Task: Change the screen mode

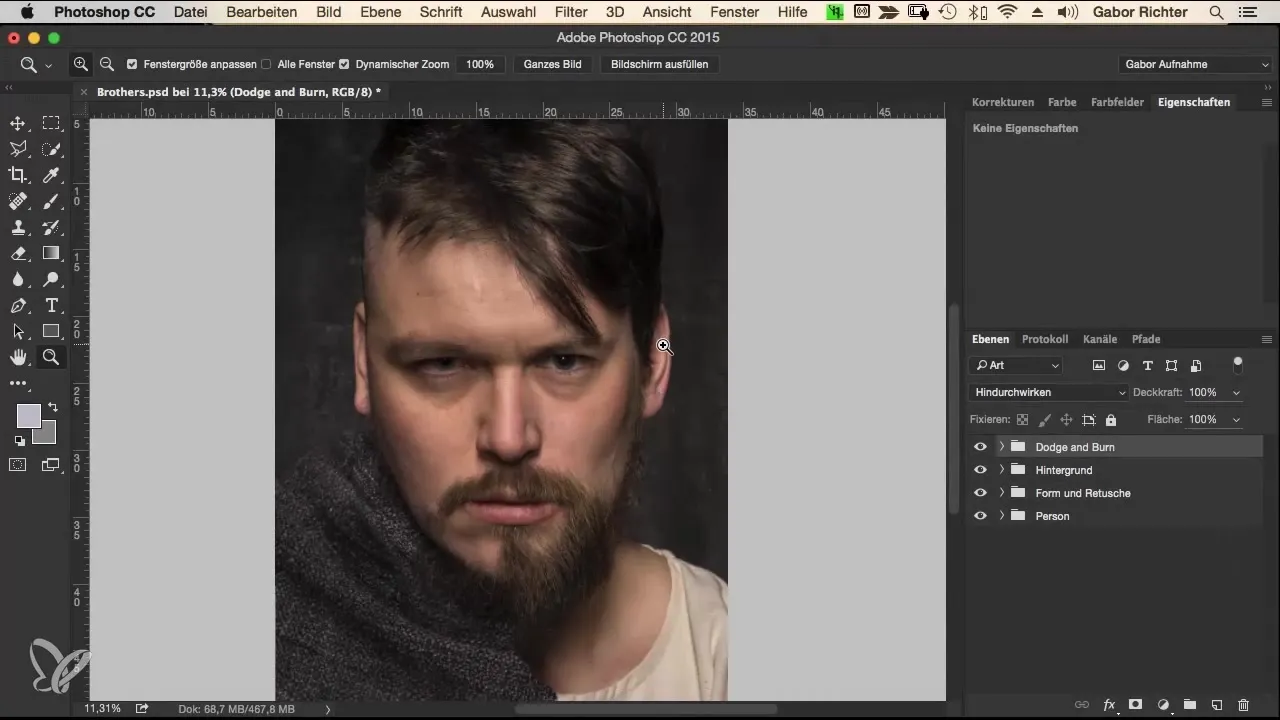Action: (52, 464)
